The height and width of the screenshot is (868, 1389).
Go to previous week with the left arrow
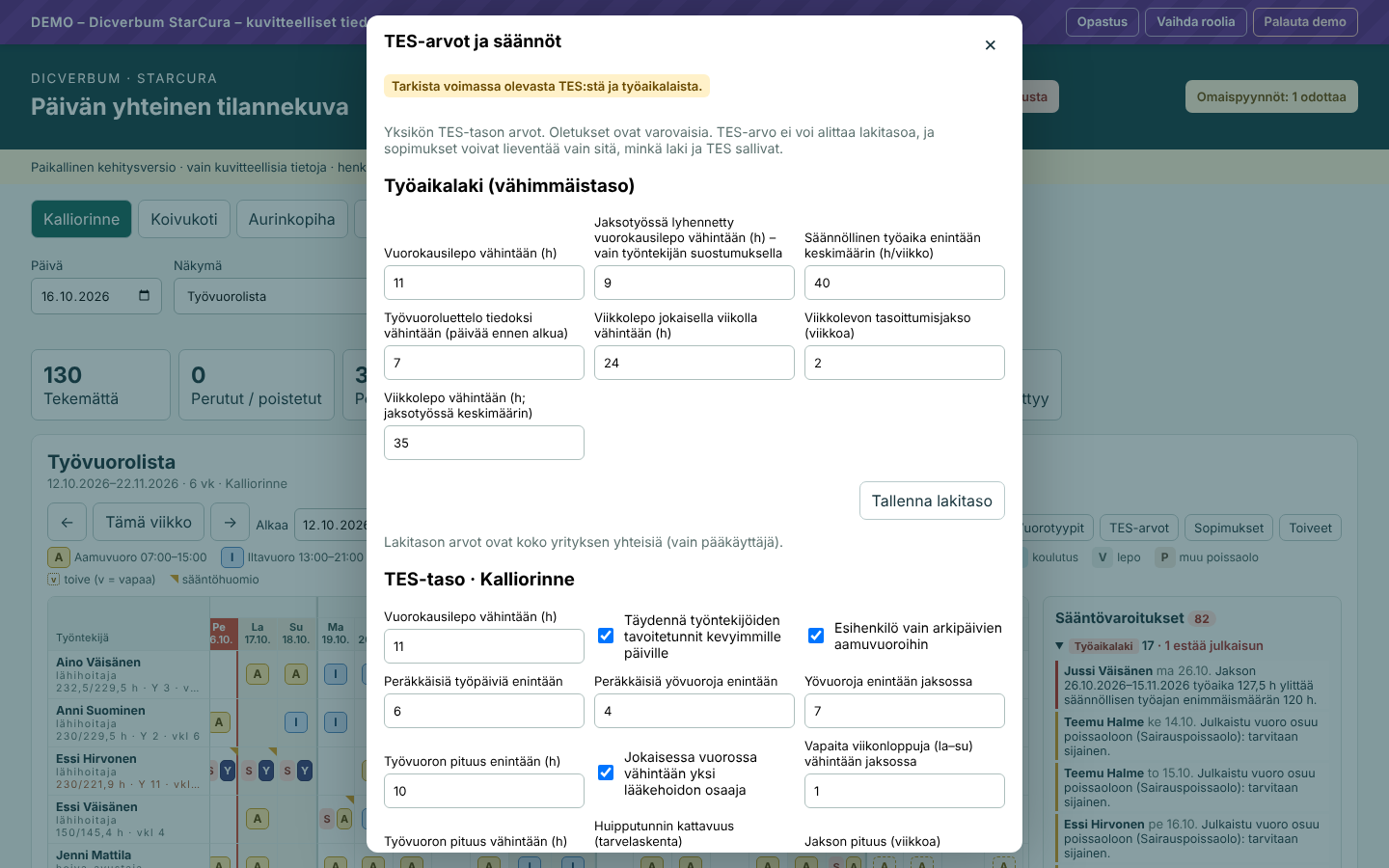[x=67, y=523]
